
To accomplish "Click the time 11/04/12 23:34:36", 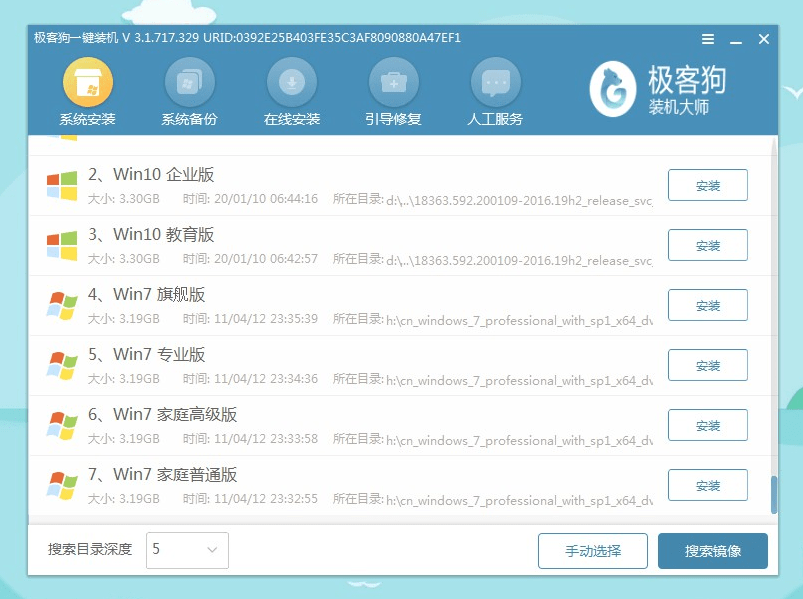I will [x=266, y=378].
